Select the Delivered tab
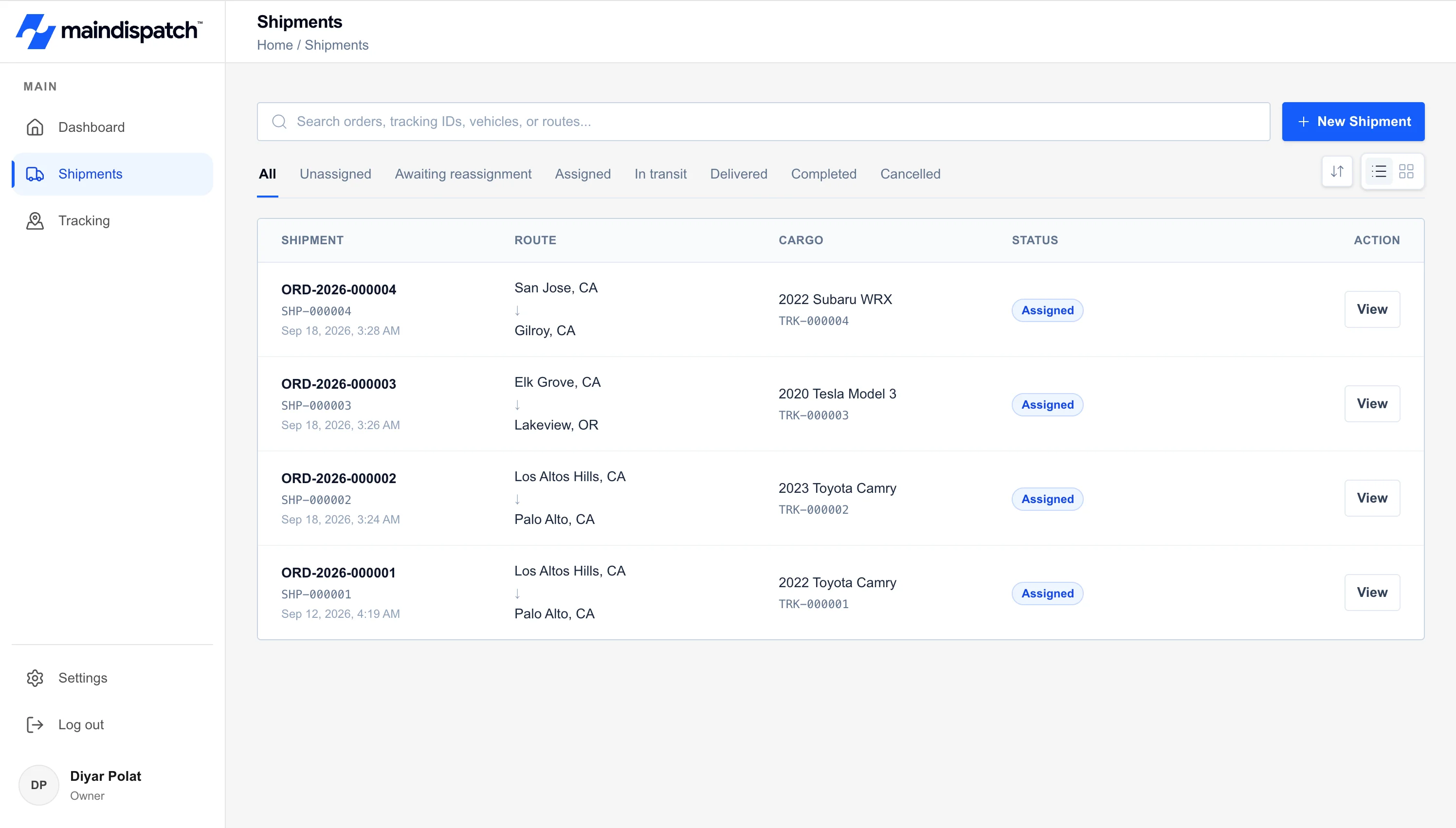Screen dimensions: 1456x828 pyautogui.click(x=739, y=174)
